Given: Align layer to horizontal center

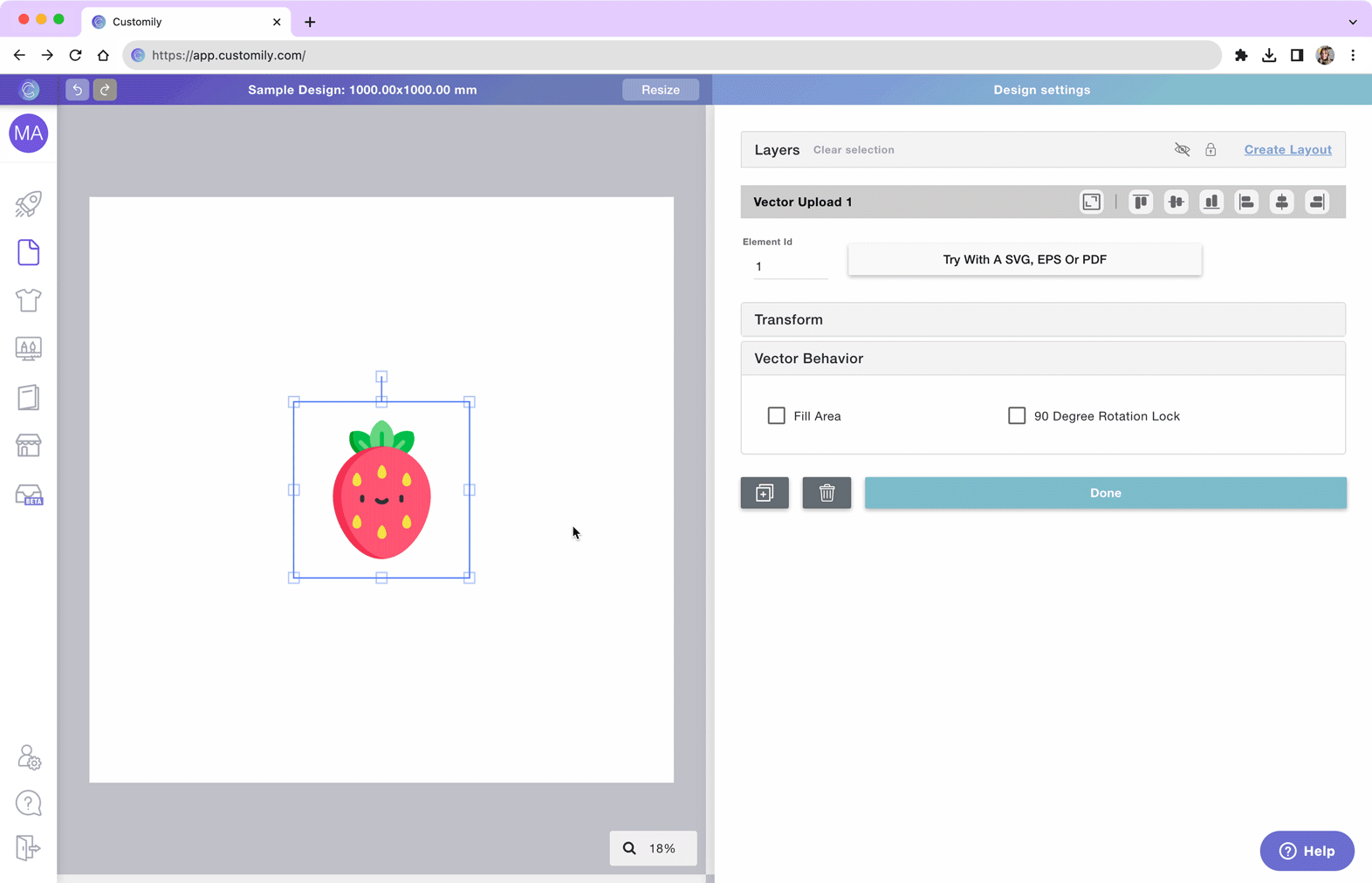Looking at the screenshot, I should click(1281, 202).
